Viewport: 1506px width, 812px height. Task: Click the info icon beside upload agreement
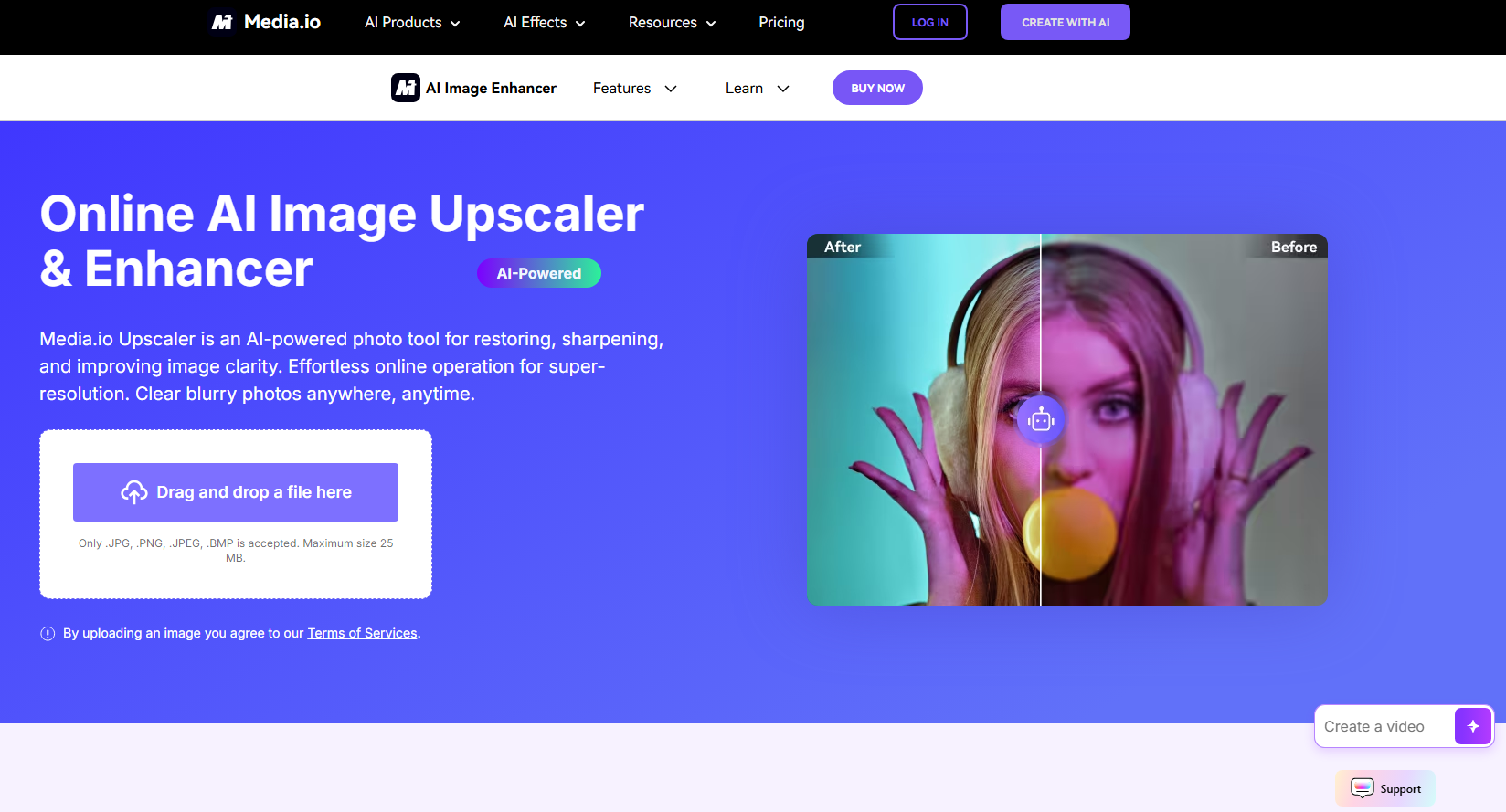point(48,634)
